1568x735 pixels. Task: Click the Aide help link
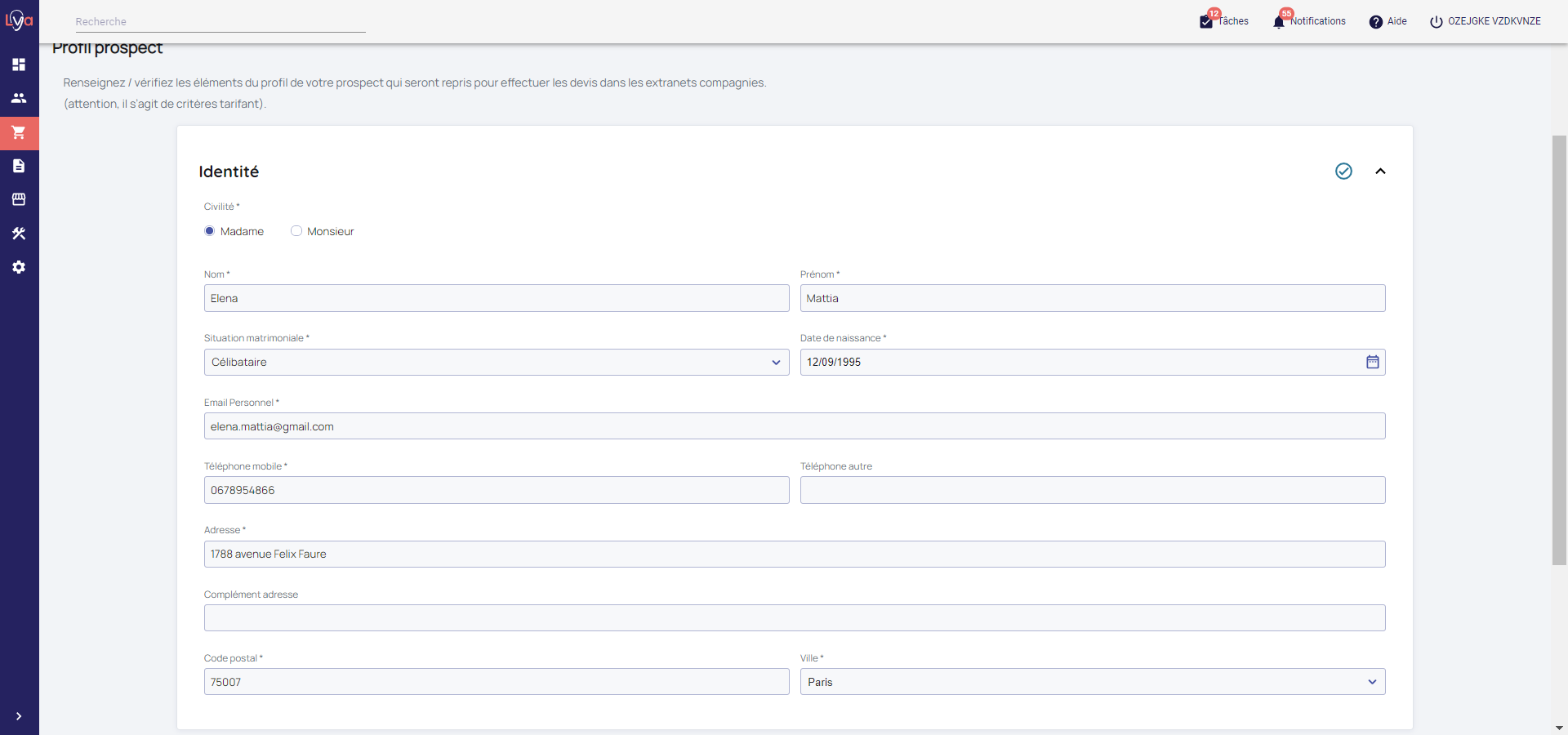coord(1388,21)
